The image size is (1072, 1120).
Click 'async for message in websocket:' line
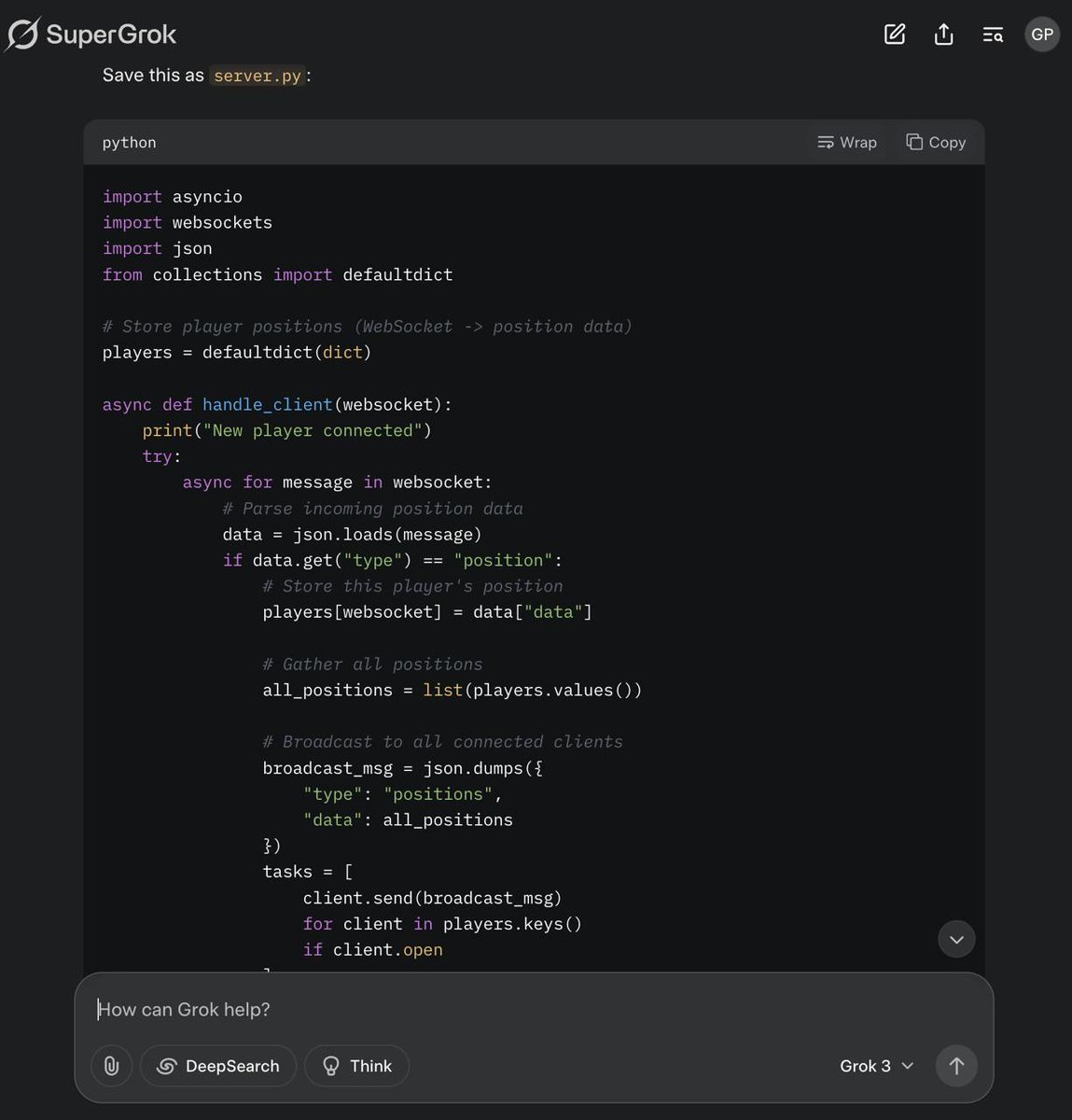337,482
